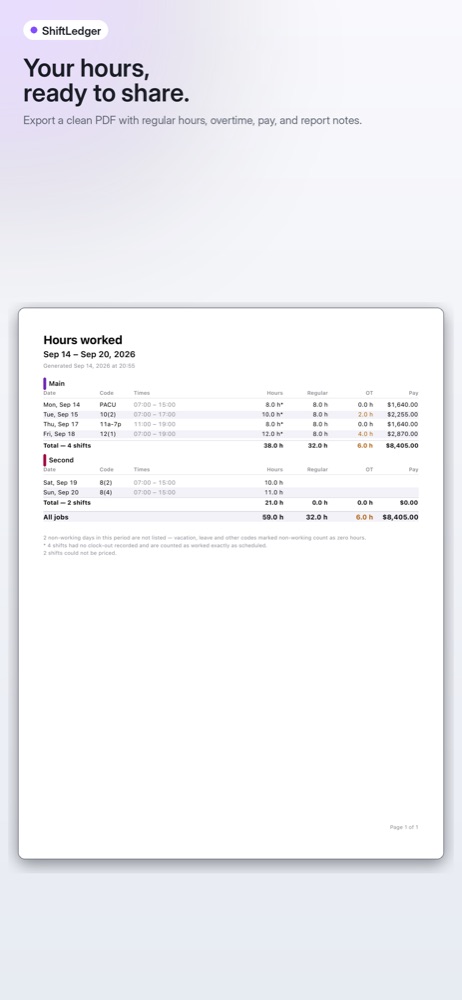Click the purple color bar beside Main

45,383
